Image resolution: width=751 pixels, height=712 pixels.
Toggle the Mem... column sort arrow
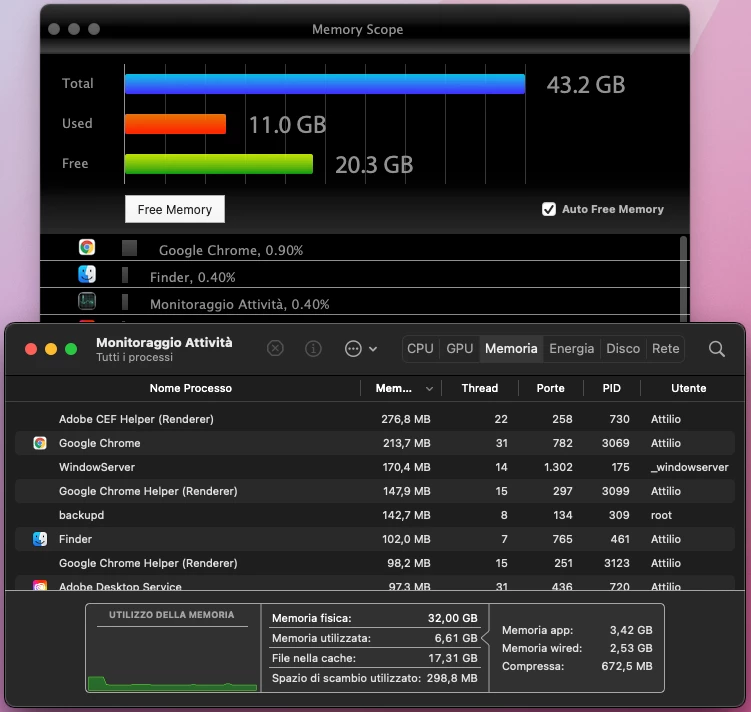pos(429,389)
